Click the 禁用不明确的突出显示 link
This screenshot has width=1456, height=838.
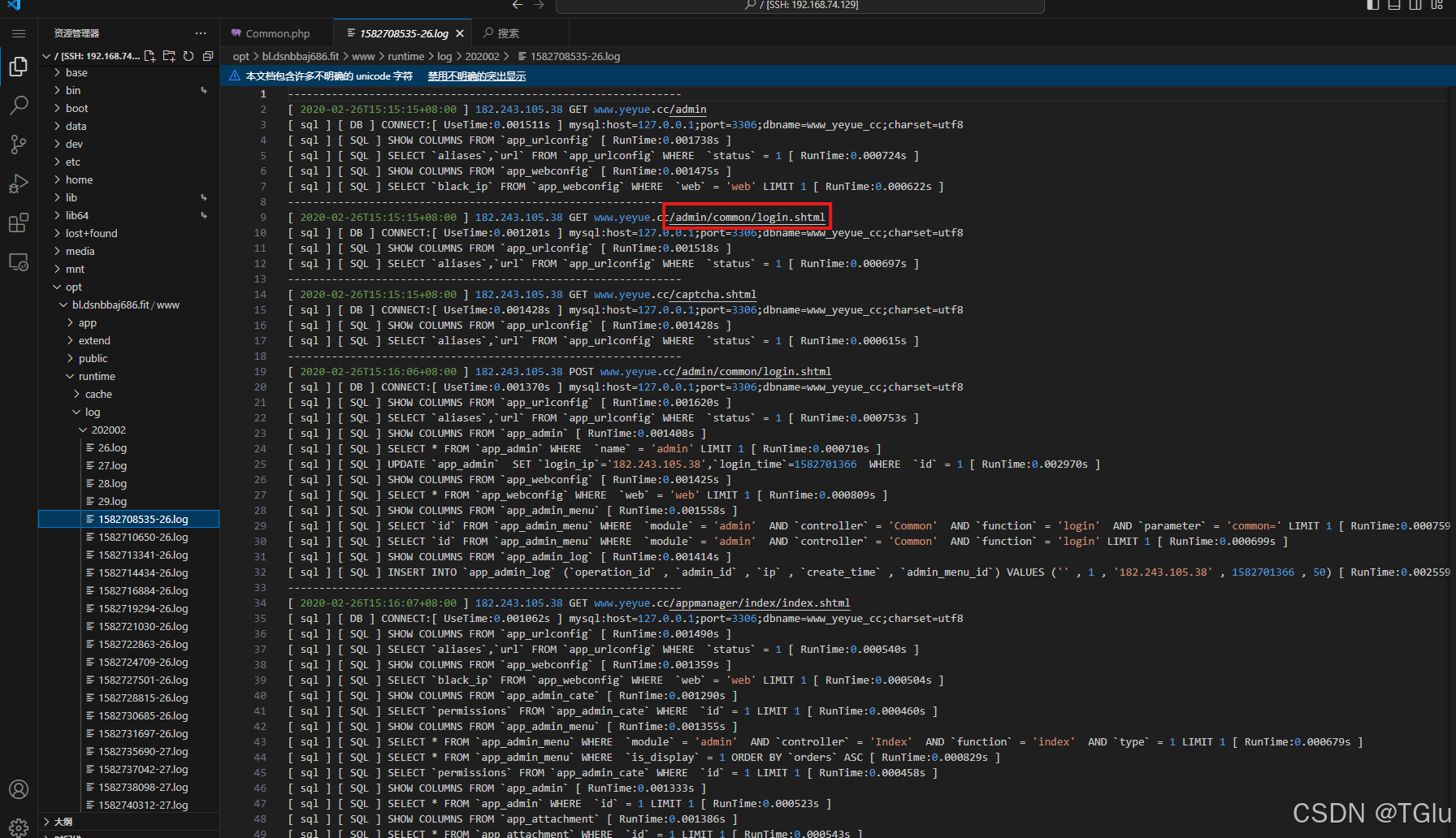pyautogui.click(x=477, y=76)
